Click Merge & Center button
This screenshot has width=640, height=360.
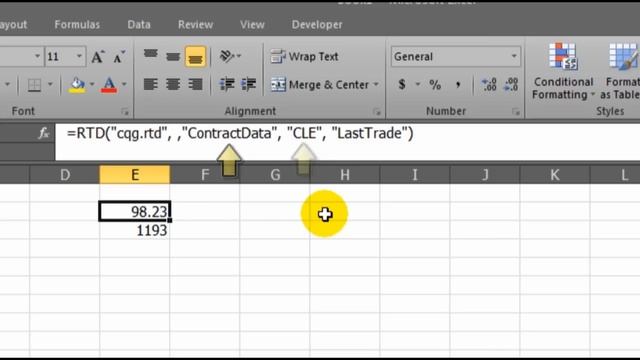[320, 85]
